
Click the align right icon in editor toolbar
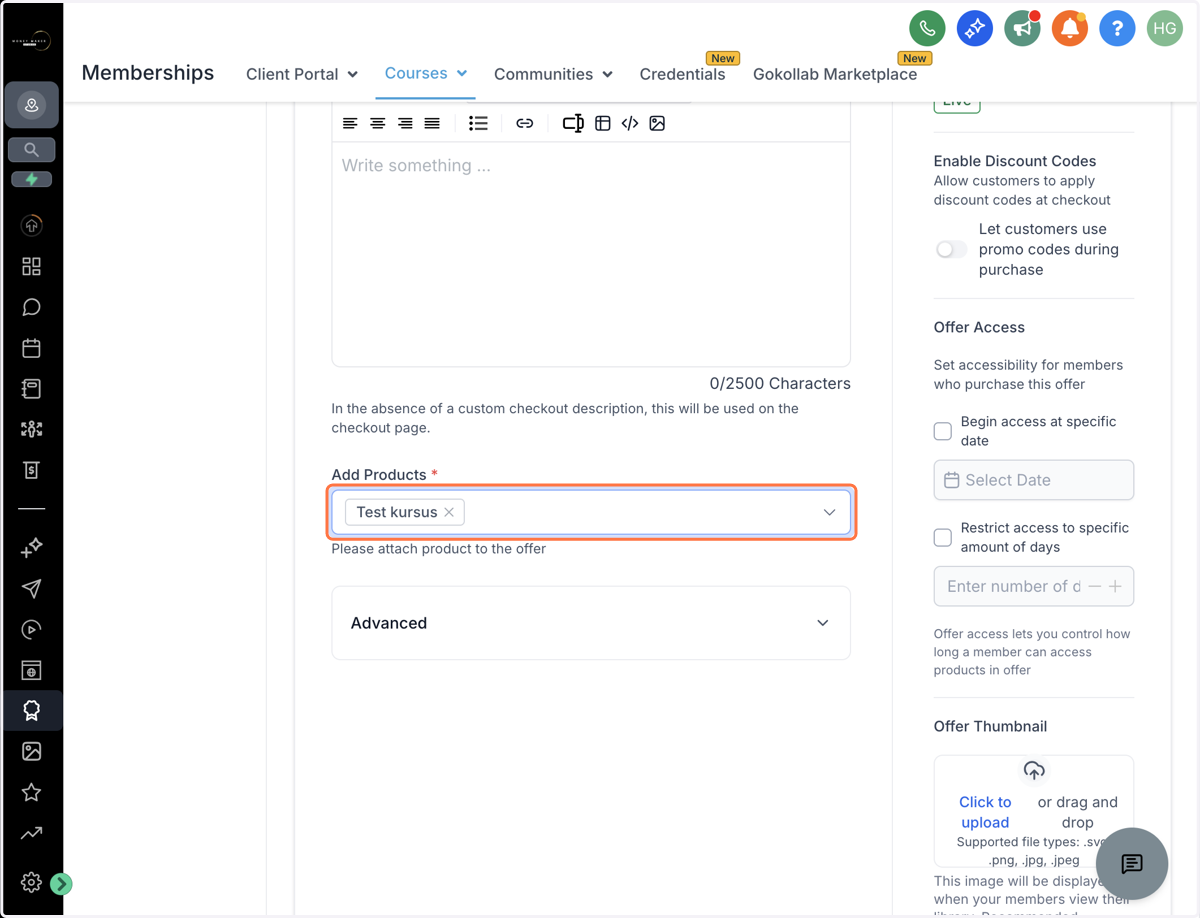[x=405, y=123]
